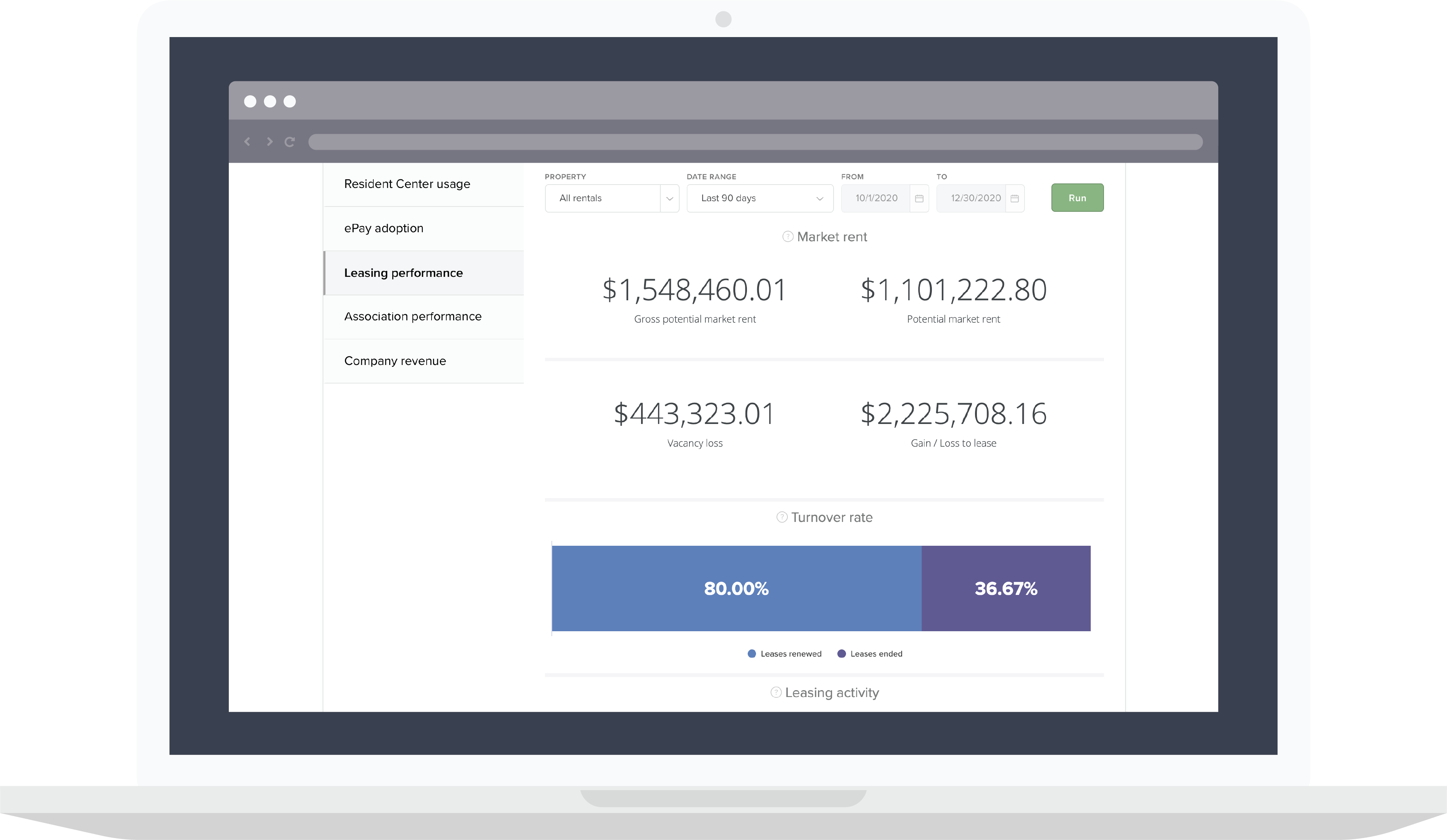Viewport: 1447px width, 840px height.
Task: Click the second window control dot
Action: click(x=270, y=102)
